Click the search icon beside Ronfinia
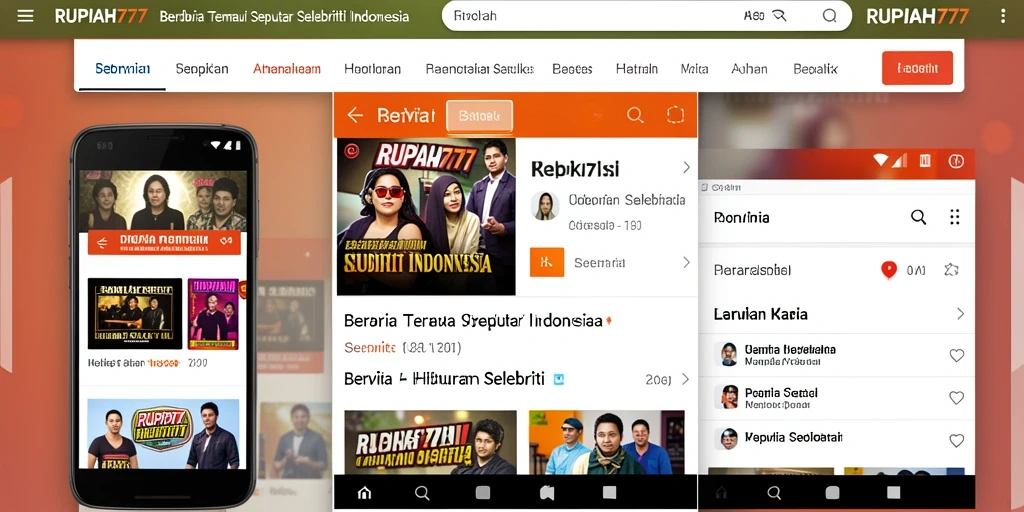Viewport: 1024px width, 512px height. (918, 217)
